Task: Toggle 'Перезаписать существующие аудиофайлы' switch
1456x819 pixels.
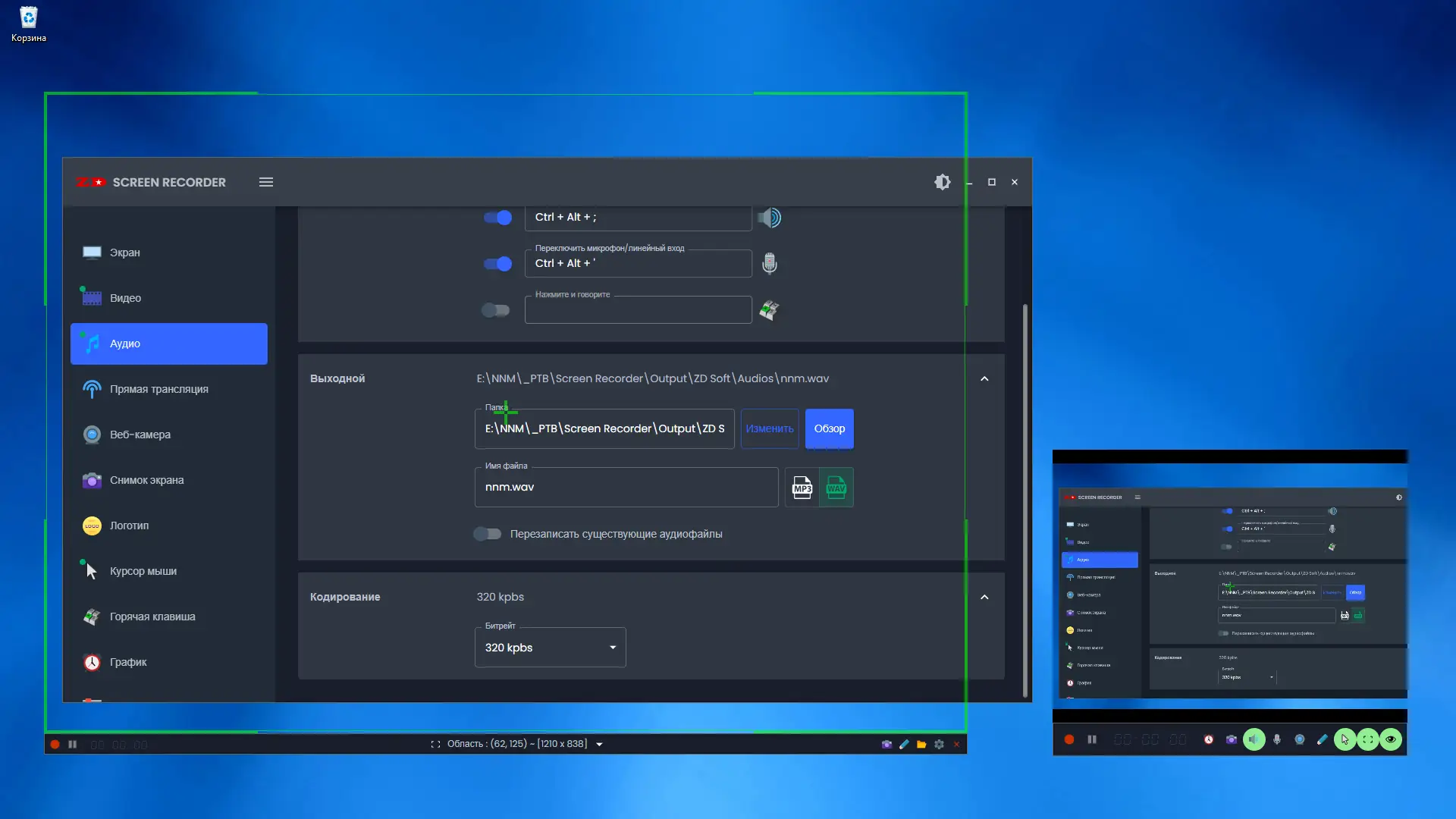Action: point(488,534)
